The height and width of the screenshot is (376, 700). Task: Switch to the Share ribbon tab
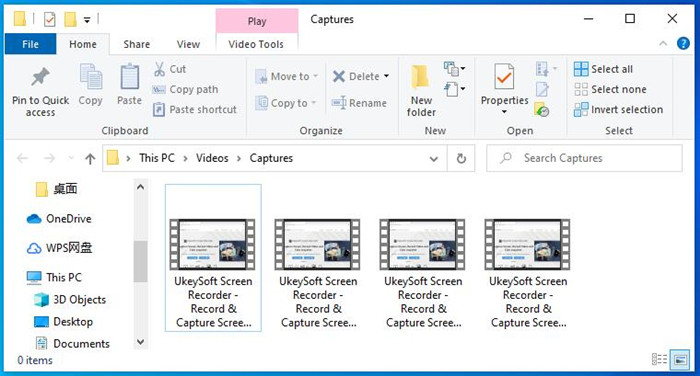coord(137,44)
